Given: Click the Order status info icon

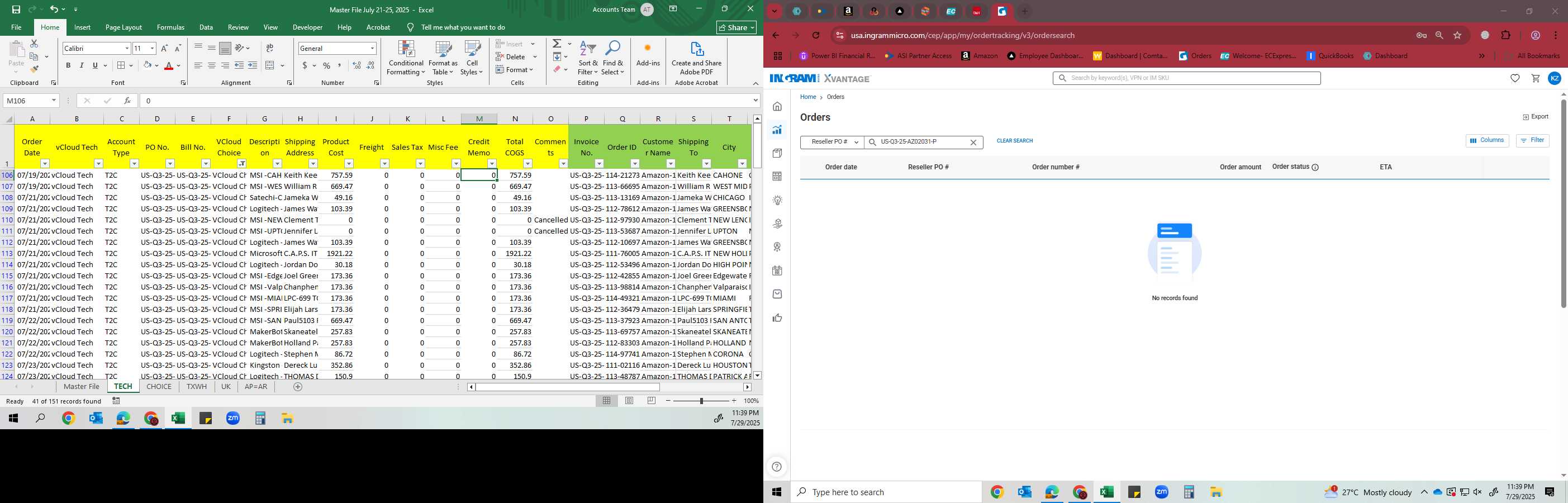Looking at the screenshot, I should pos(1315,168).
